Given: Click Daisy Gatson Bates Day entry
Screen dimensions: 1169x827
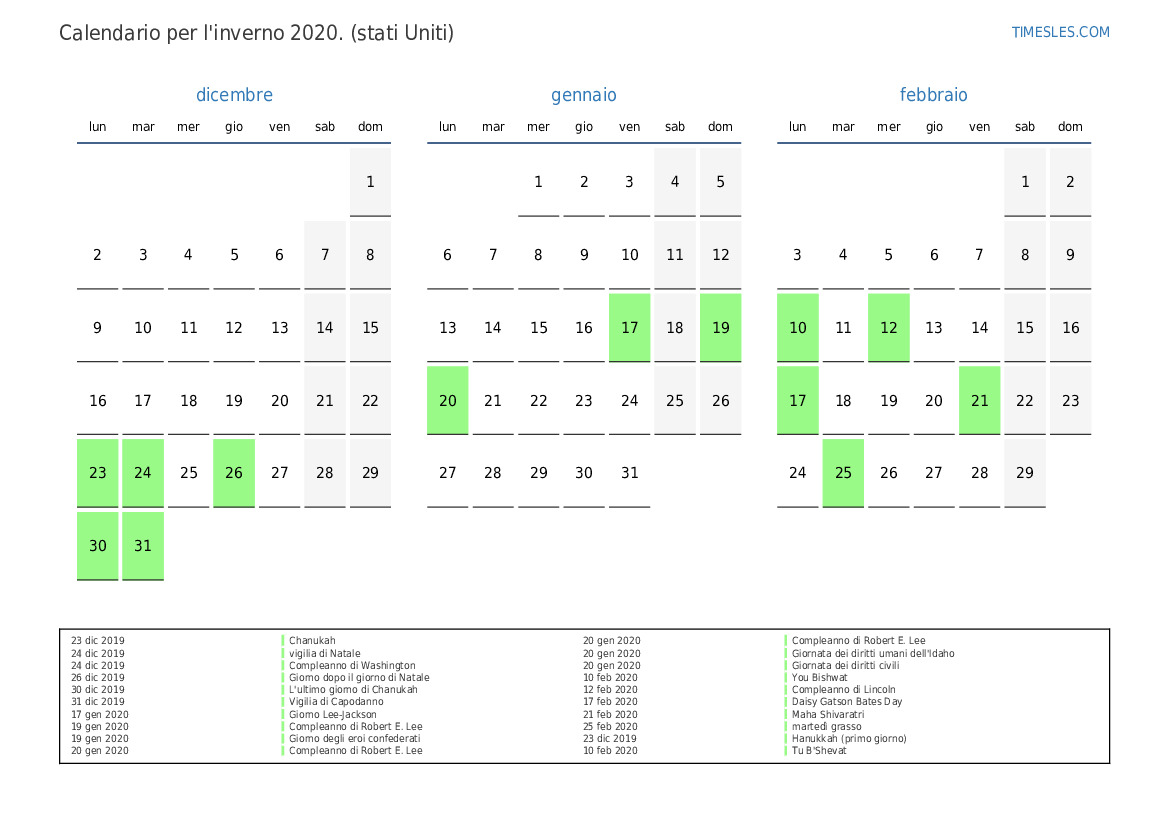Looking at the screenshot, I should [x=847, y=702].
